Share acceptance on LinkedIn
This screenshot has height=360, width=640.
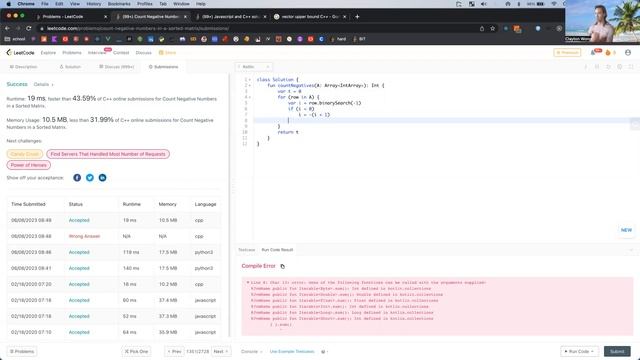click(102, 178)
